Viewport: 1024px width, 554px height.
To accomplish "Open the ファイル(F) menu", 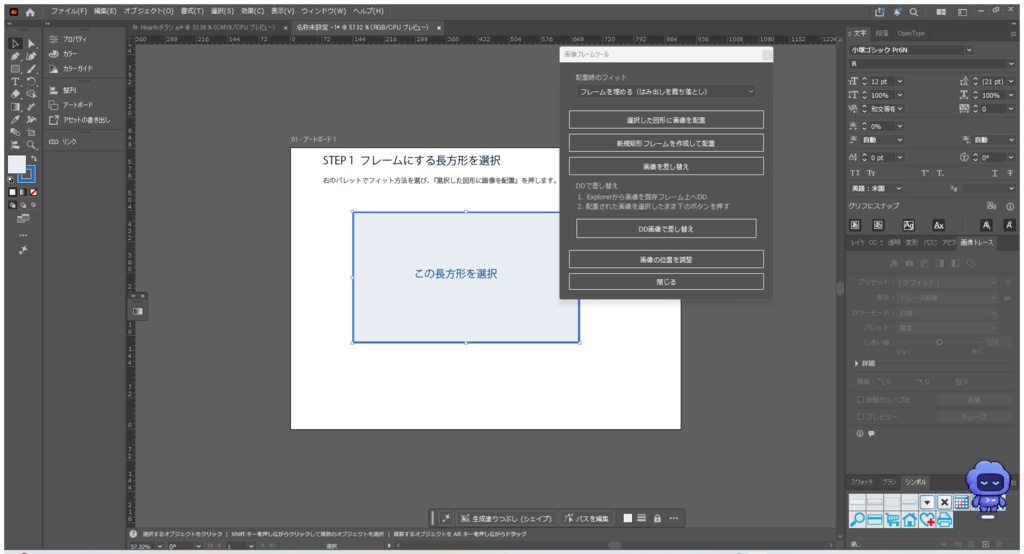I will pyautogui.click(x=69, y=11).
